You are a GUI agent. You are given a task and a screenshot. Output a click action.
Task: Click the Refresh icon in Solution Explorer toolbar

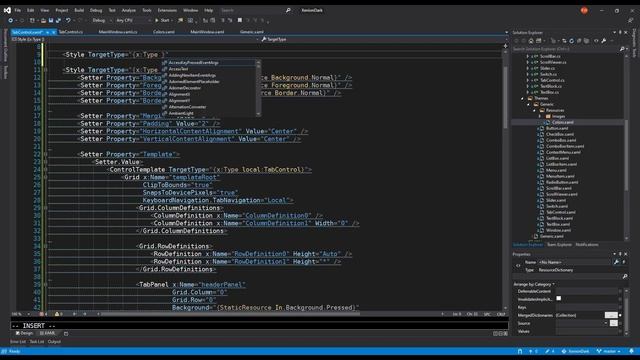[571, 41]
